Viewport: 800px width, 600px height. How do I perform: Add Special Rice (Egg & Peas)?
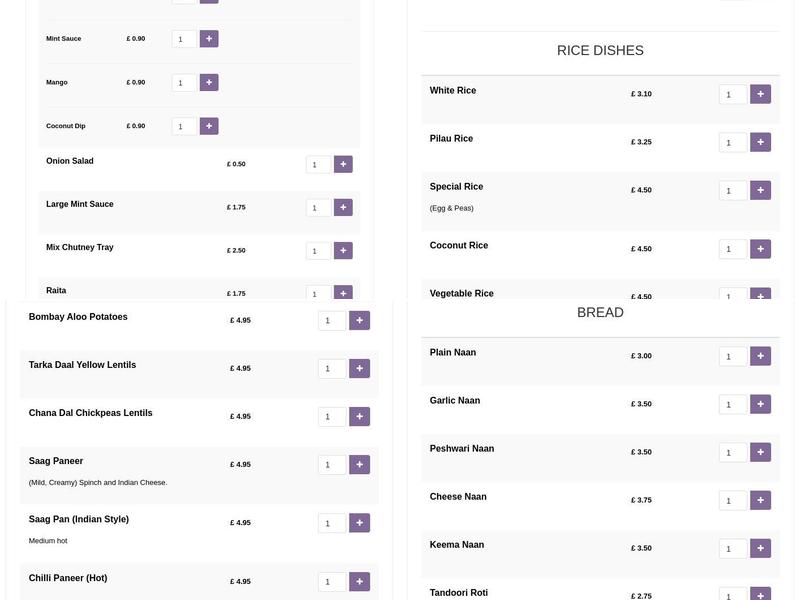[x=760, y=190]
